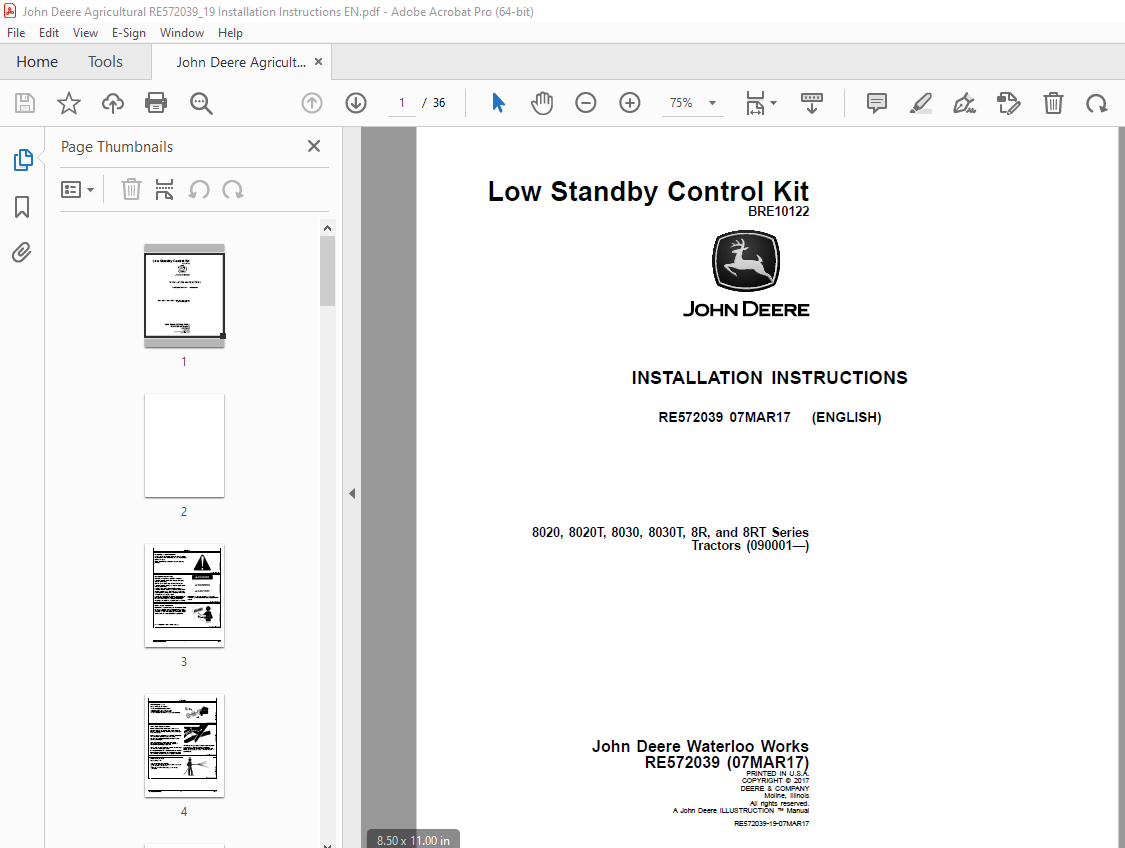Open the Edit menu
This screenshot has height=848, width=1125.
click(49, 33)
